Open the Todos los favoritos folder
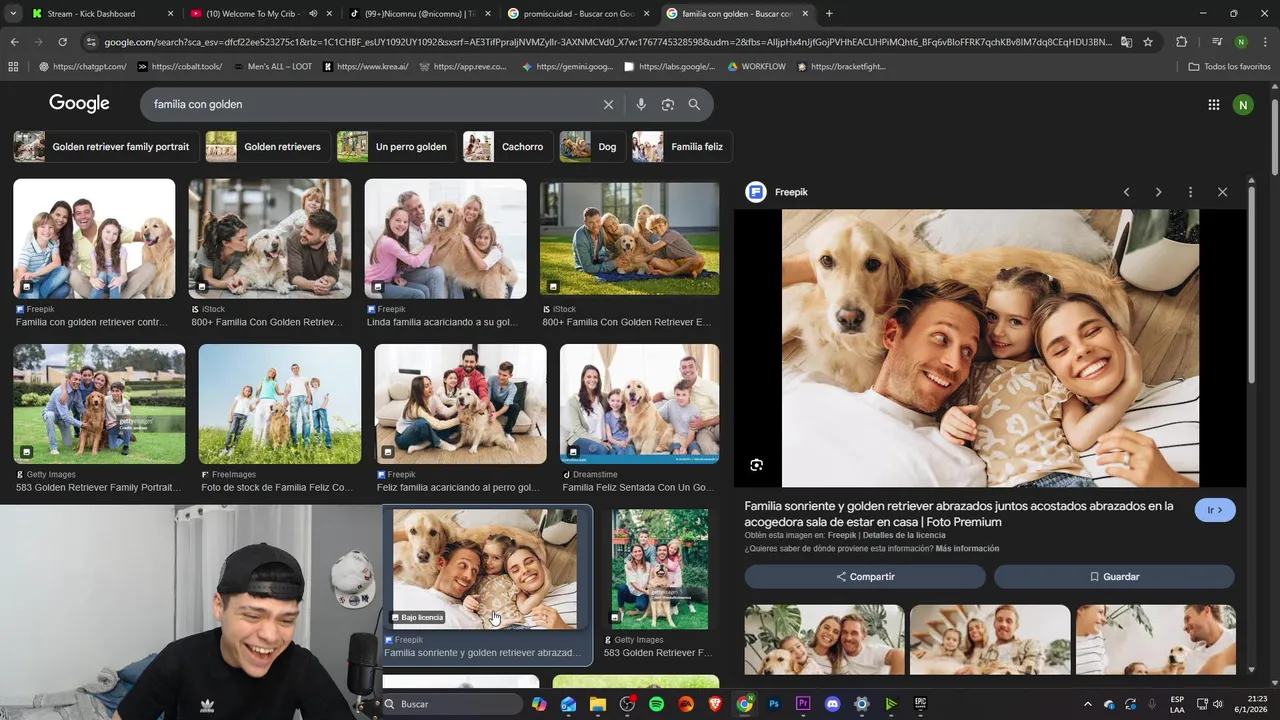Screen dimensions: 1280x720 (1229, 66)
